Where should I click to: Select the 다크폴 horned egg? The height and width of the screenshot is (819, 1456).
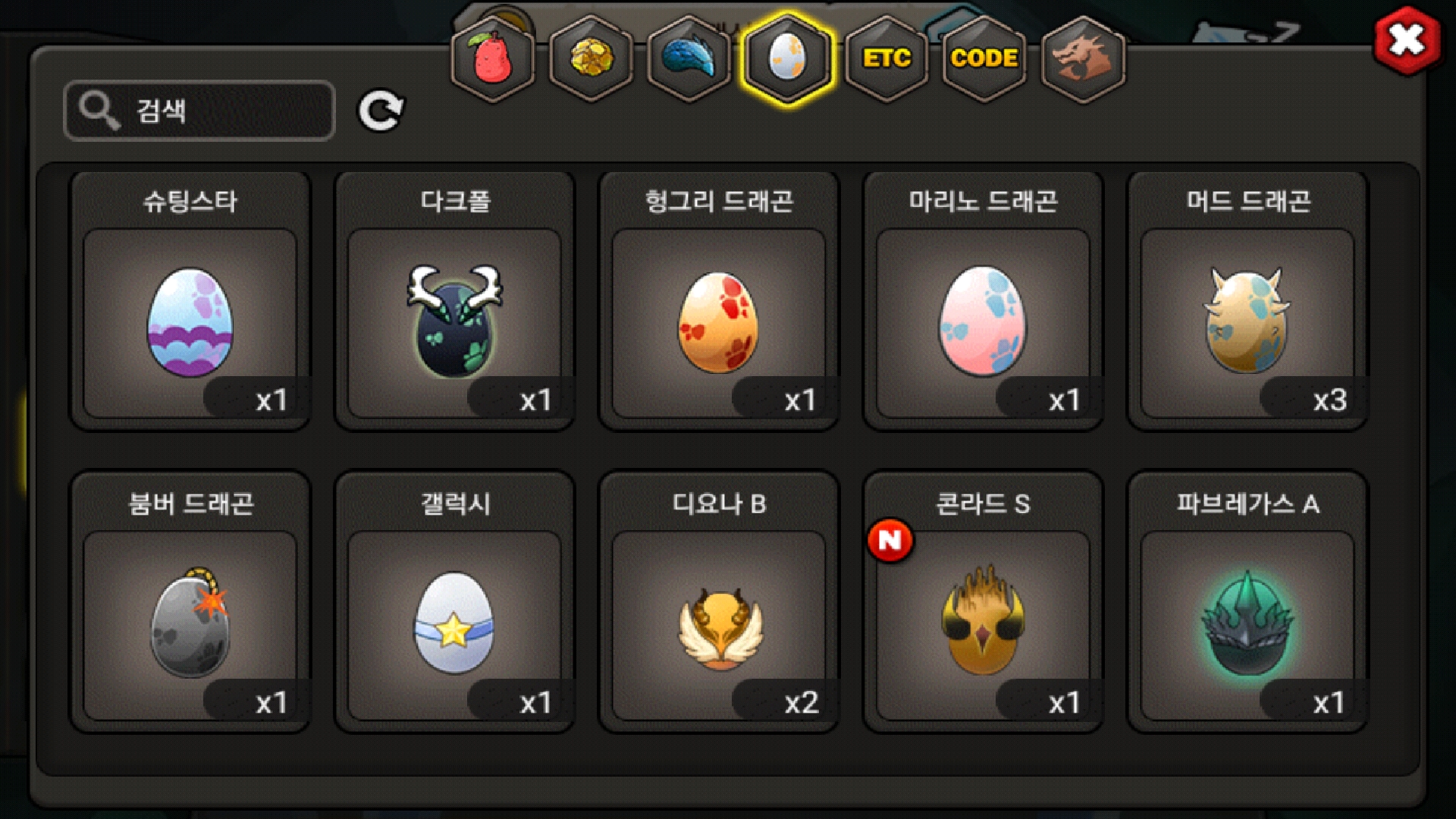coord(455,301)
